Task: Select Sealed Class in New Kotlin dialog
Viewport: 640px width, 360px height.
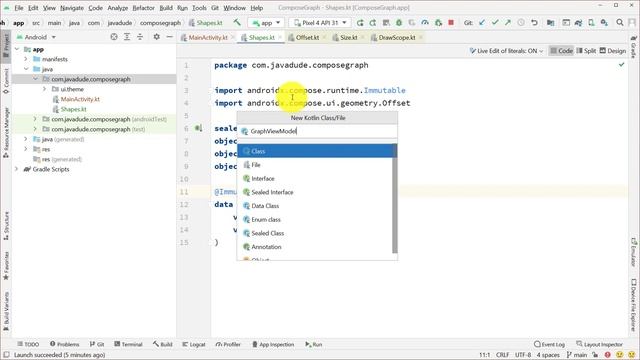Action: click(x=315, y=233)
